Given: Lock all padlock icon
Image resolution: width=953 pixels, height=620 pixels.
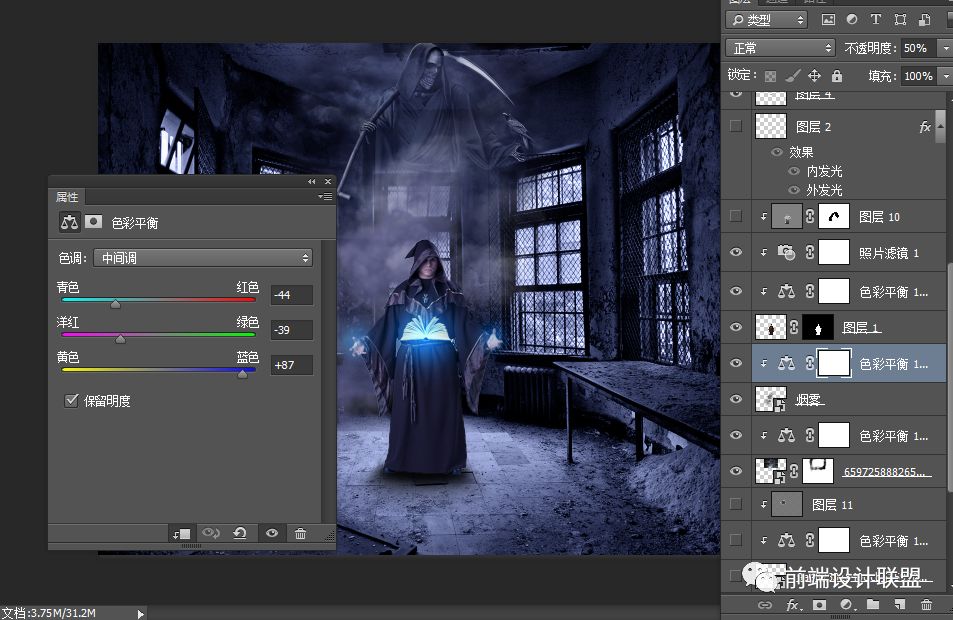Looking at the screenshot, I should (837, 76).
